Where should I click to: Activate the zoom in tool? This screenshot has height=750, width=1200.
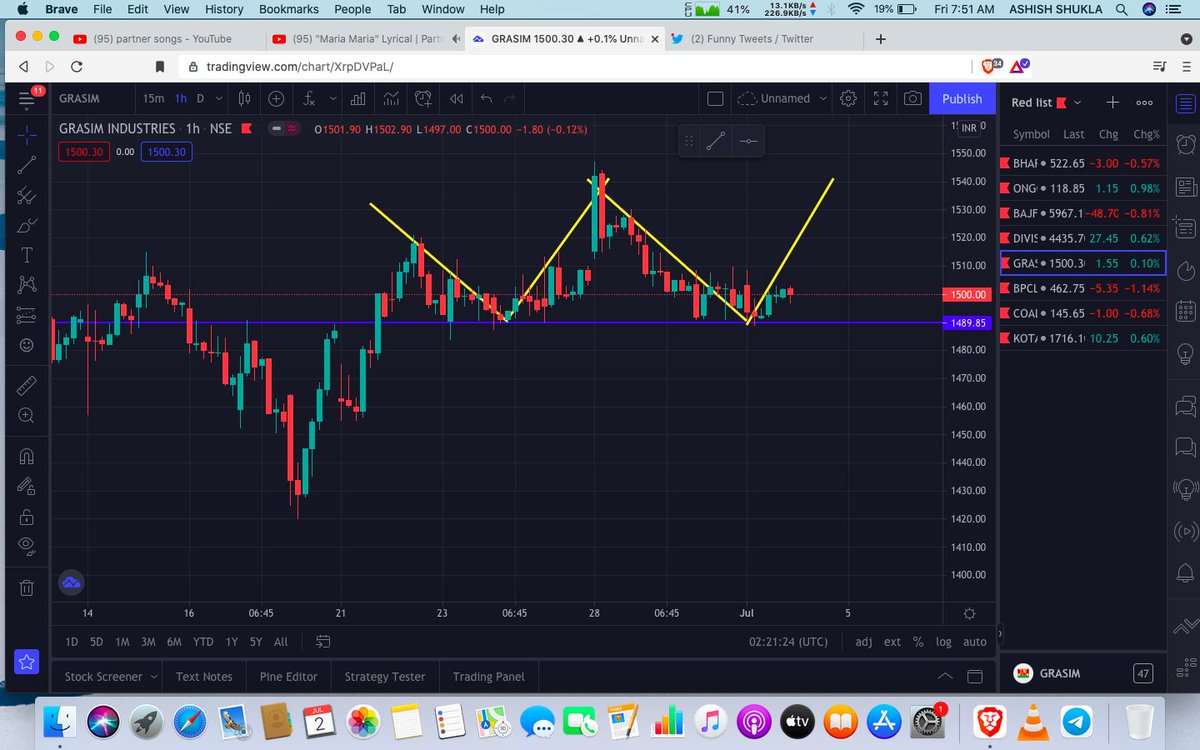click(x=27, y=416)
